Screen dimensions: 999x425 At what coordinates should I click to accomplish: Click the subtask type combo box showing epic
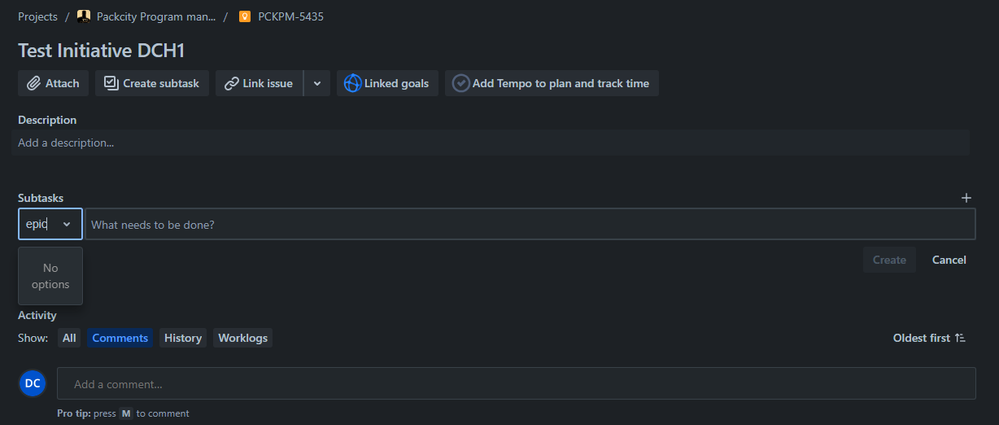pyautogui.click(x=50, y=224)
